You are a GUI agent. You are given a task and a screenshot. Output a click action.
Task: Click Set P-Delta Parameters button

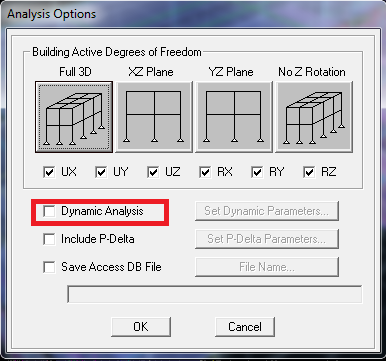pyautogui.click(x=267, y=239)
